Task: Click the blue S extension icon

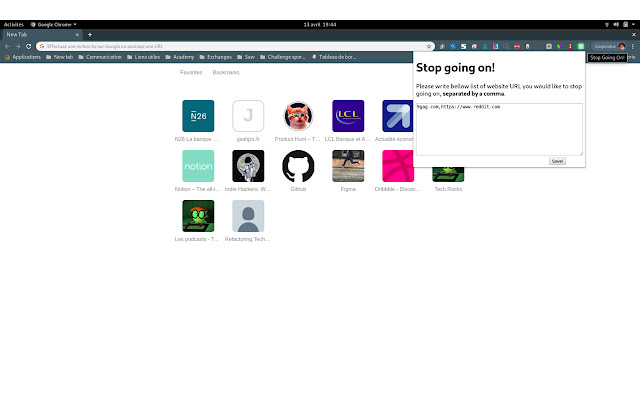Action: tap(463, 47)
